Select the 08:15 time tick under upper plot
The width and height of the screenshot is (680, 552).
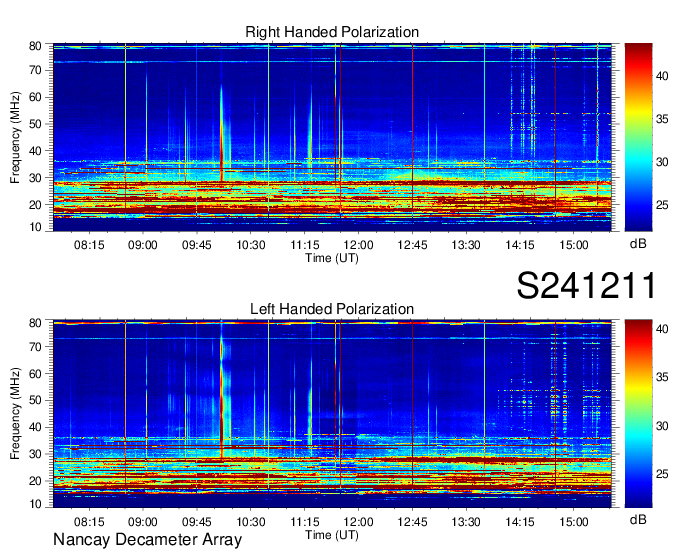tap(89, 245)
